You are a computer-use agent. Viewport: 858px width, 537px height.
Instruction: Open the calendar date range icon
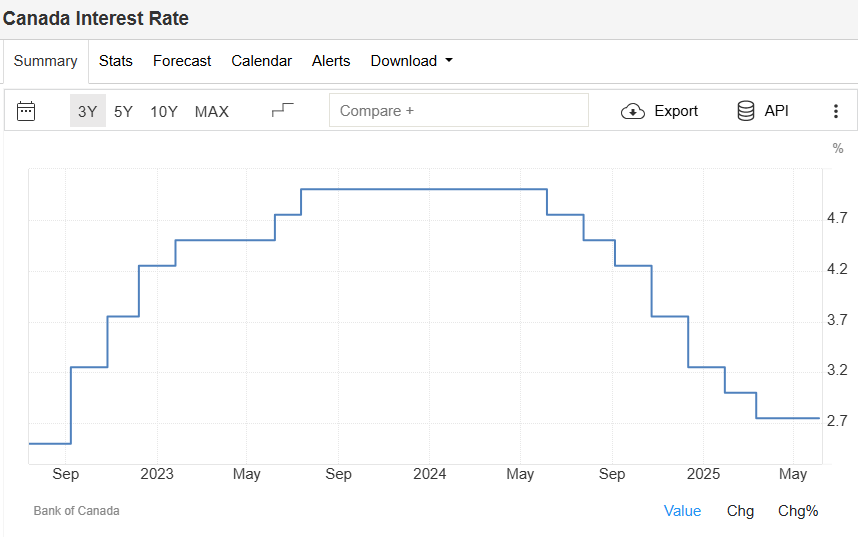(x=26, y=111)
